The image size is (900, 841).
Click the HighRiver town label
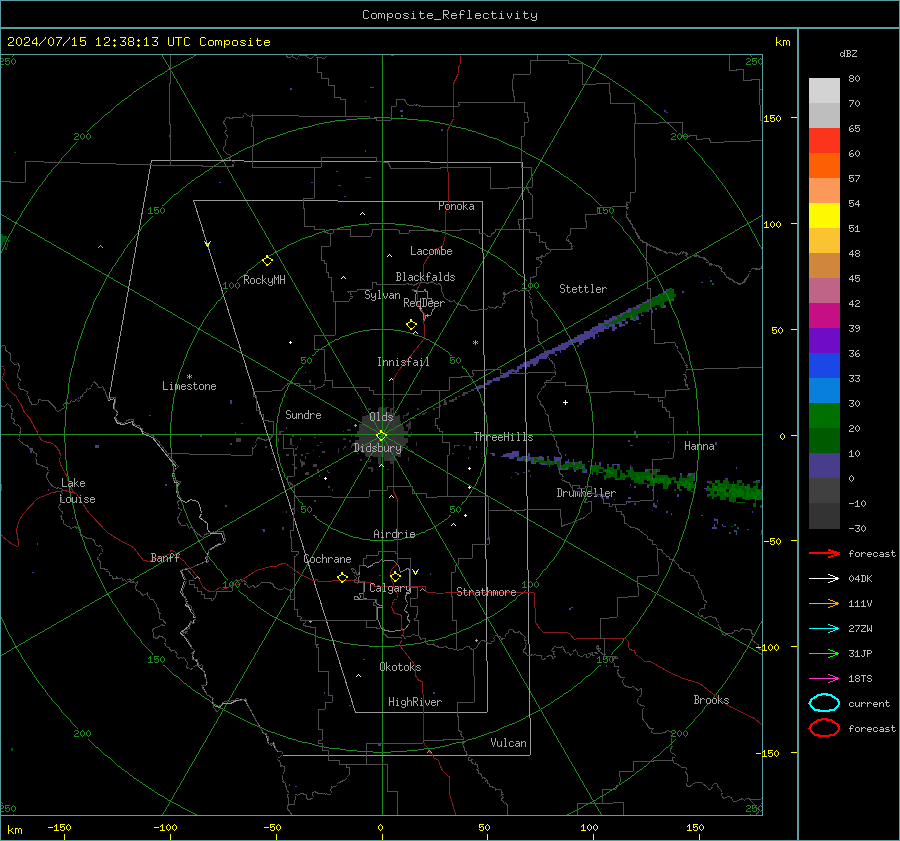pos(415,702)
